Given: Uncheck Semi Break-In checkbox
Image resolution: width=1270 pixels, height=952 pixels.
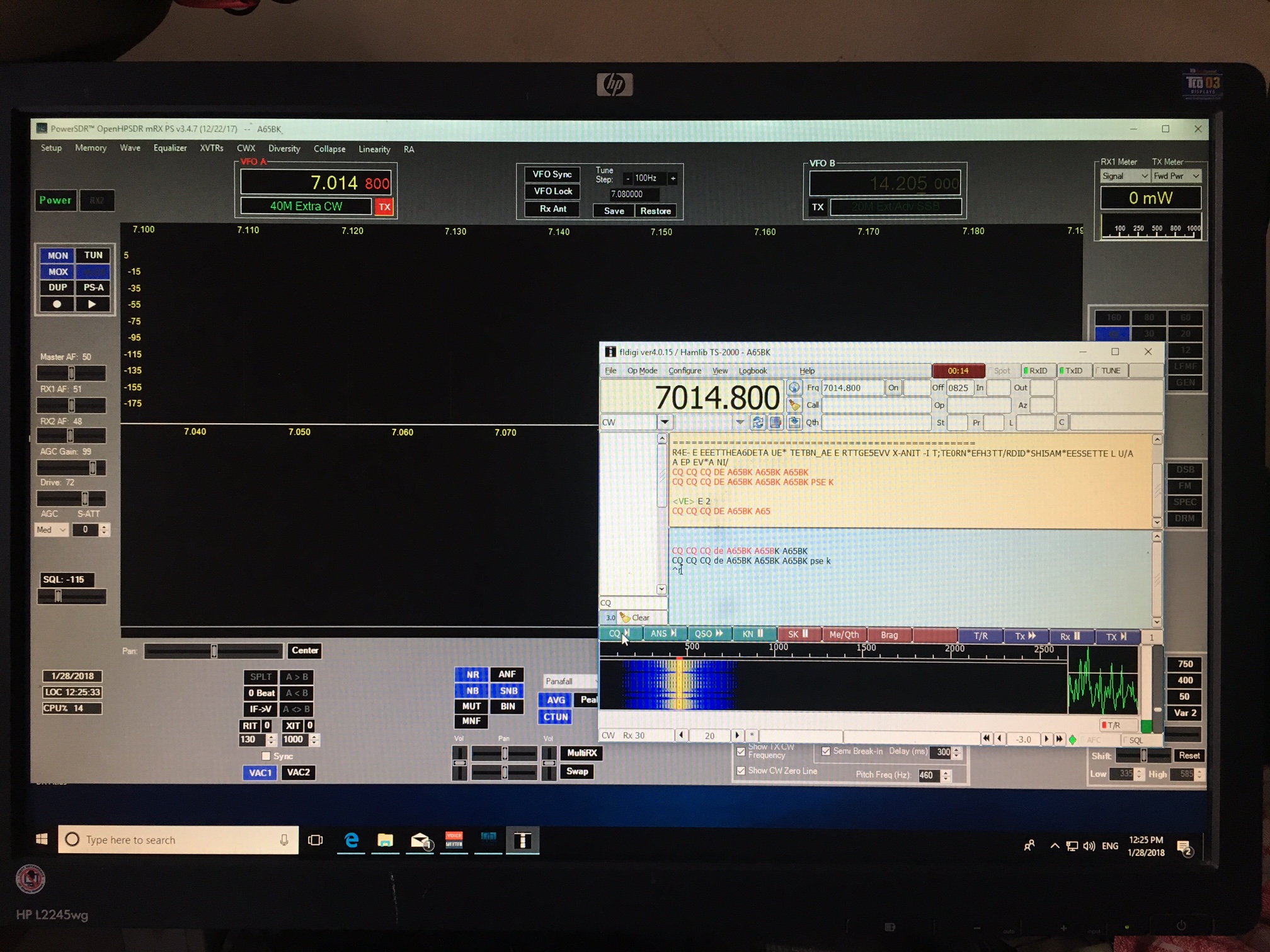Looking at the screenshot, I should point(826,751).
